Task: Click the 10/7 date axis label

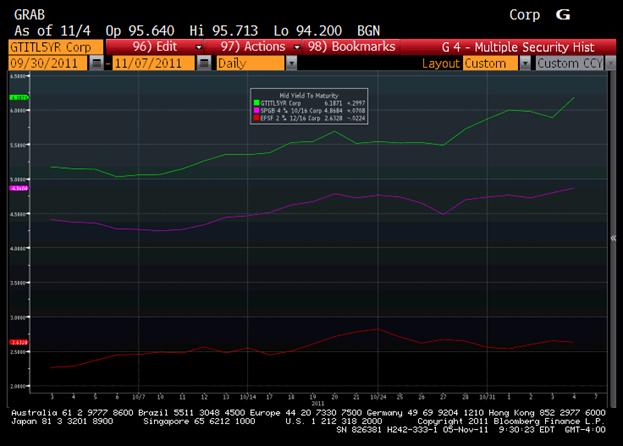Action: (x=139, y=397)
